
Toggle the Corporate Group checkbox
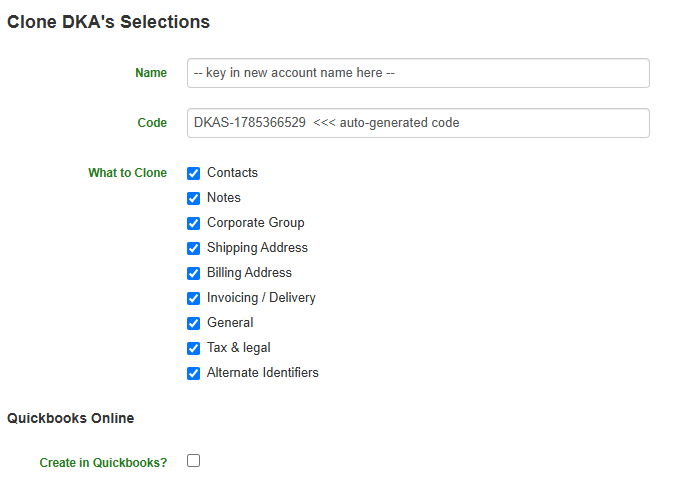point(194,223)
